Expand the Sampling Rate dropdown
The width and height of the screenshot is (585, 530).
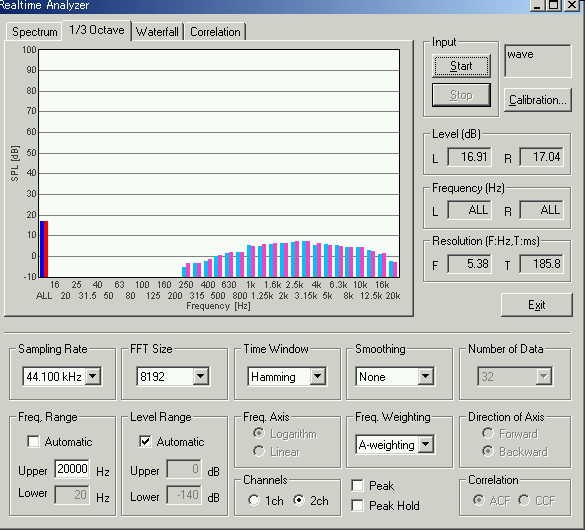[x=93, y=376]
